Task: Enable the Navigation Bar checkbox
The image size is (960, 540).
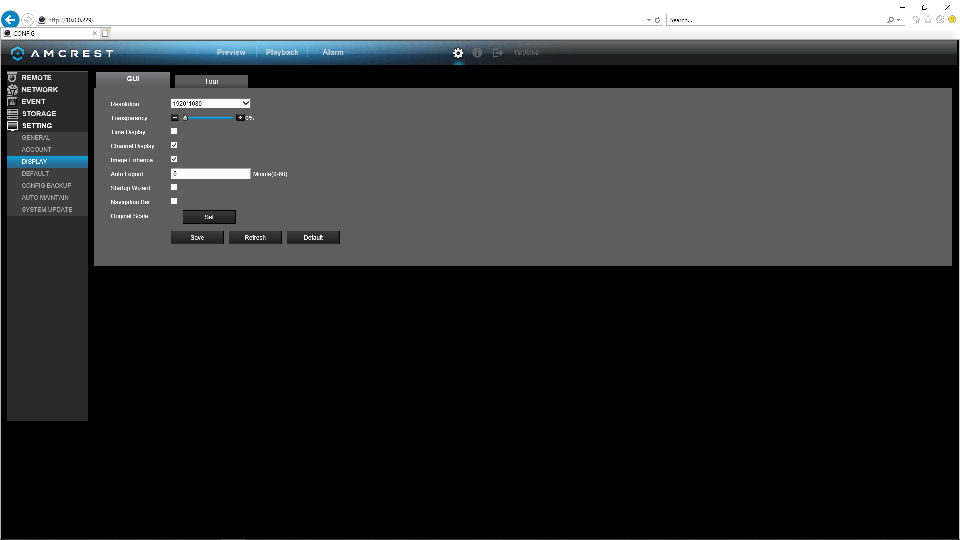Action: click(174, 201)
